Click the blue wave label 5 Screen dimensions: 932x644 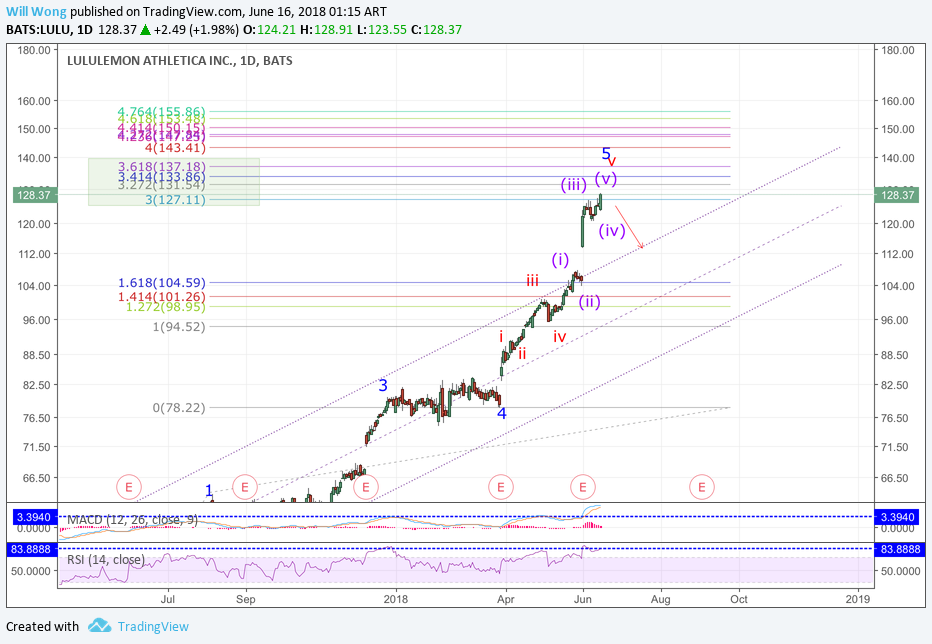tap(606, 153)
